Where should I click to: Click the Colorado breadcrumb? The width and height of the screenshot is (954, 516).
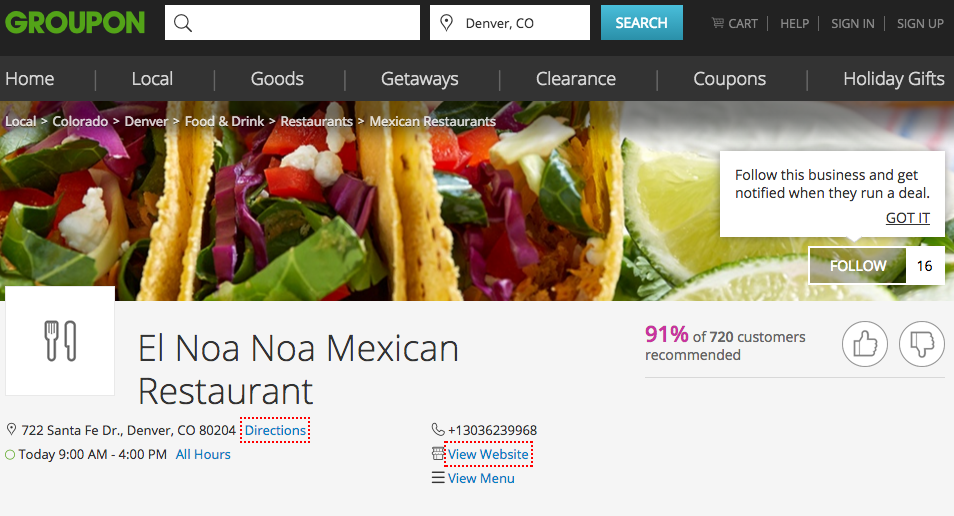click(80, 121)
